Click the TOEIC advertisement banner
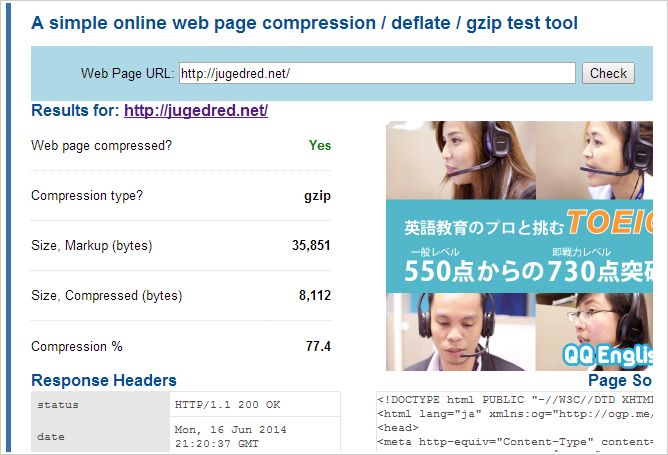Screen dimensions: 668x455 (520, 245)
